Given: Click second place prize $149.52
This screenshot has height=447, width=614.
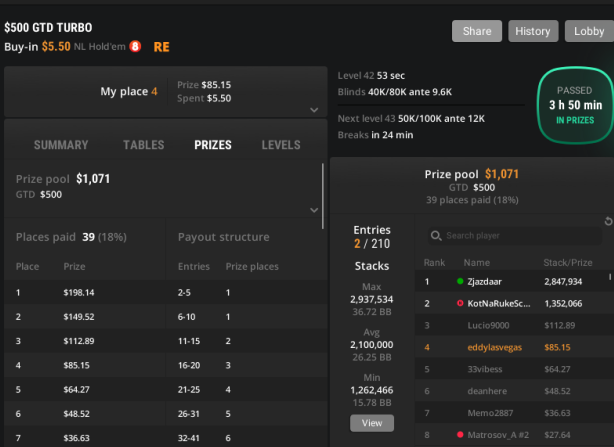Looking at the screenshot, I should (x=79, y=317).
